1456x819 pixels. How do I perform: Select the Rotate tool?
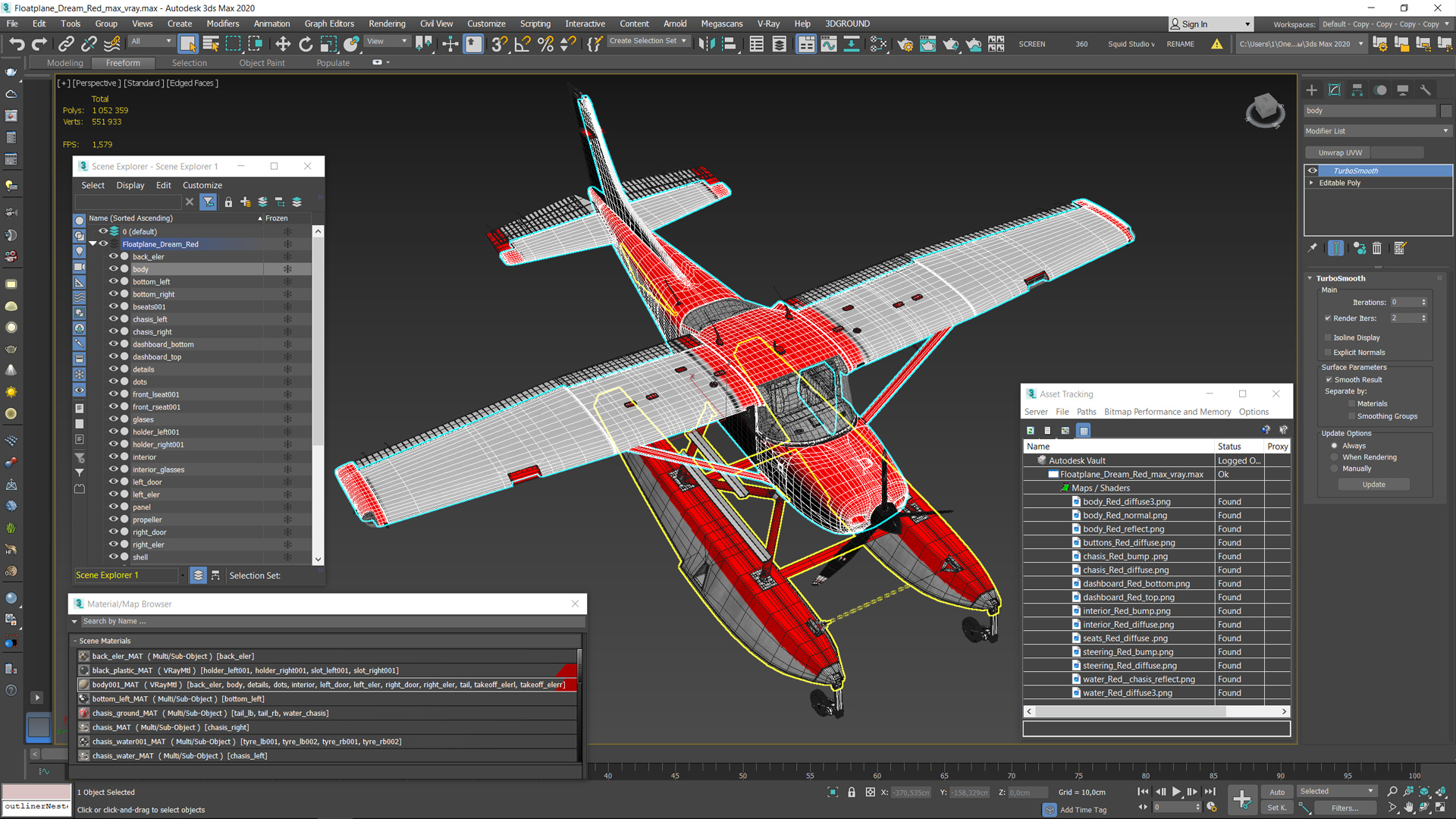pyautogui.click(x=306, y=44)
